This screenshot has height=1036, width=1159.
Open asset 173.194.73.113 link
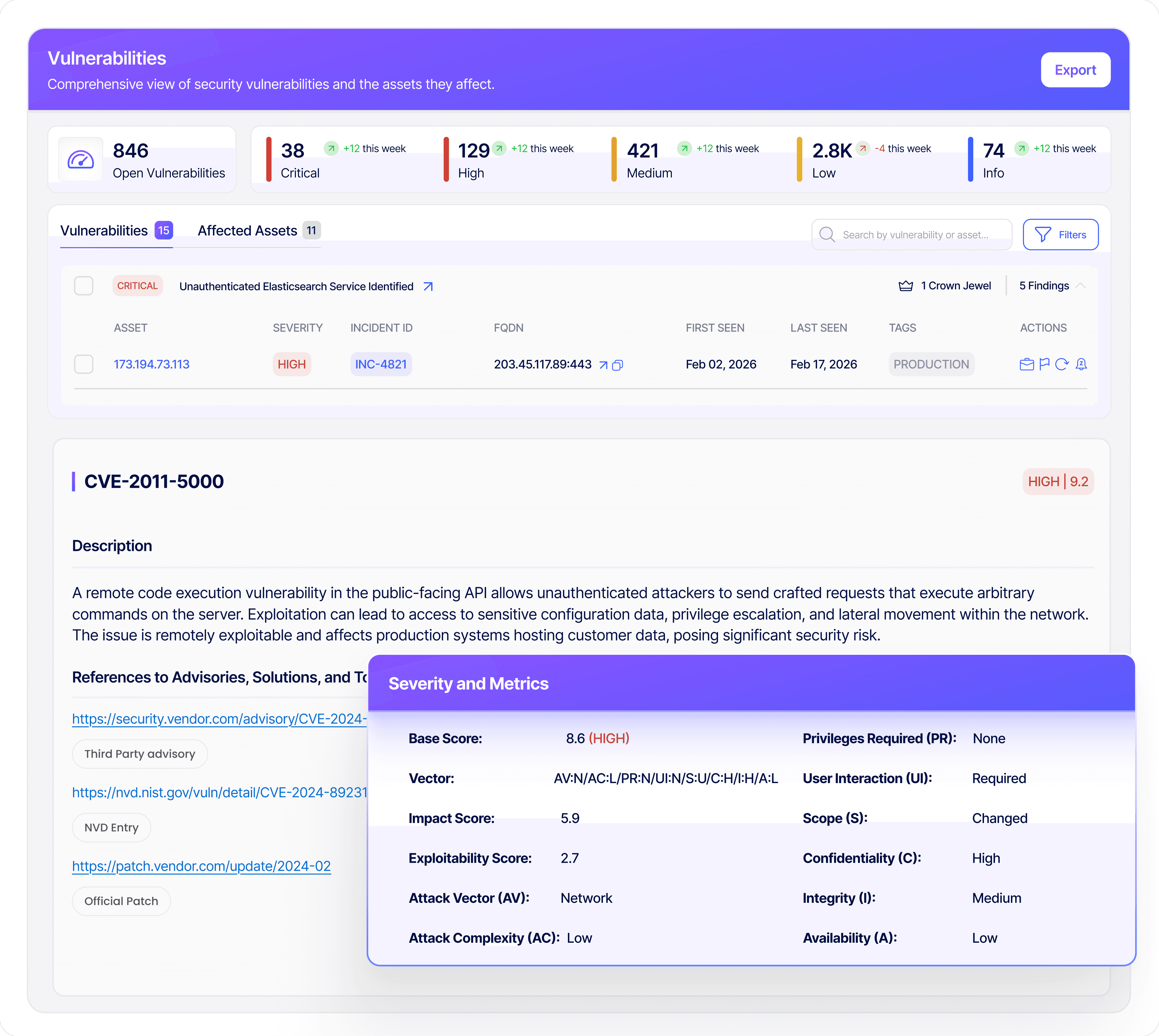(152, 364)
